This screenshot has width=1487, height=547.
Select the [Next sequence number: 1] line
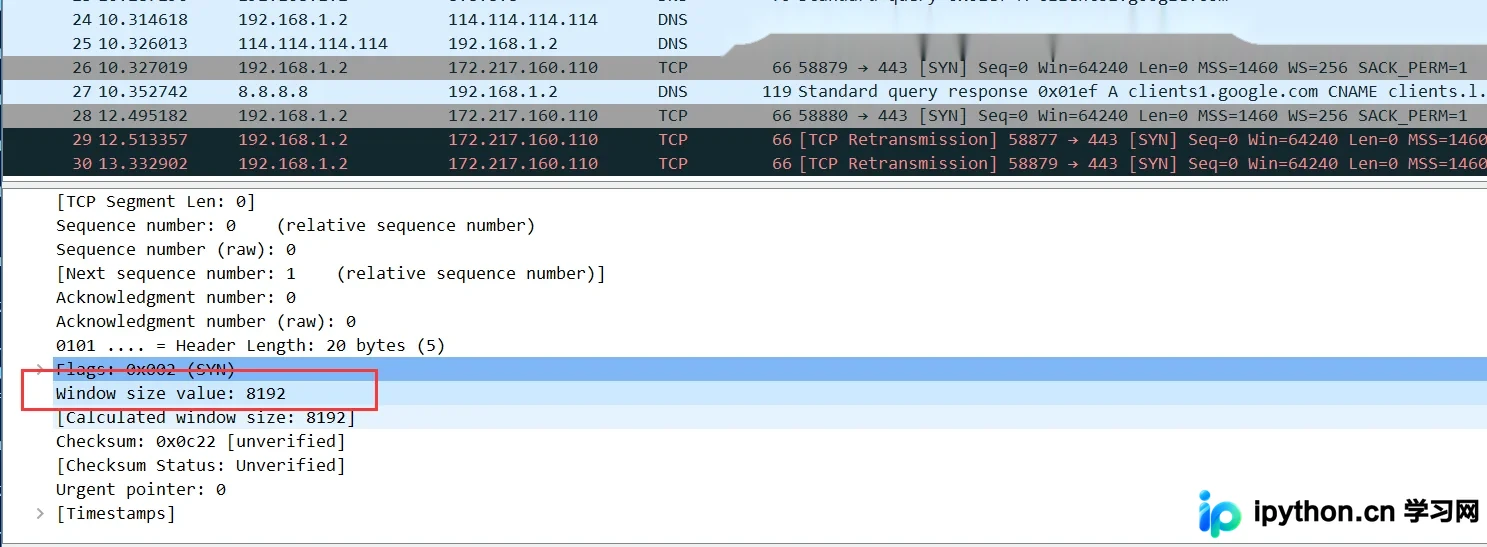click(330, 273)
